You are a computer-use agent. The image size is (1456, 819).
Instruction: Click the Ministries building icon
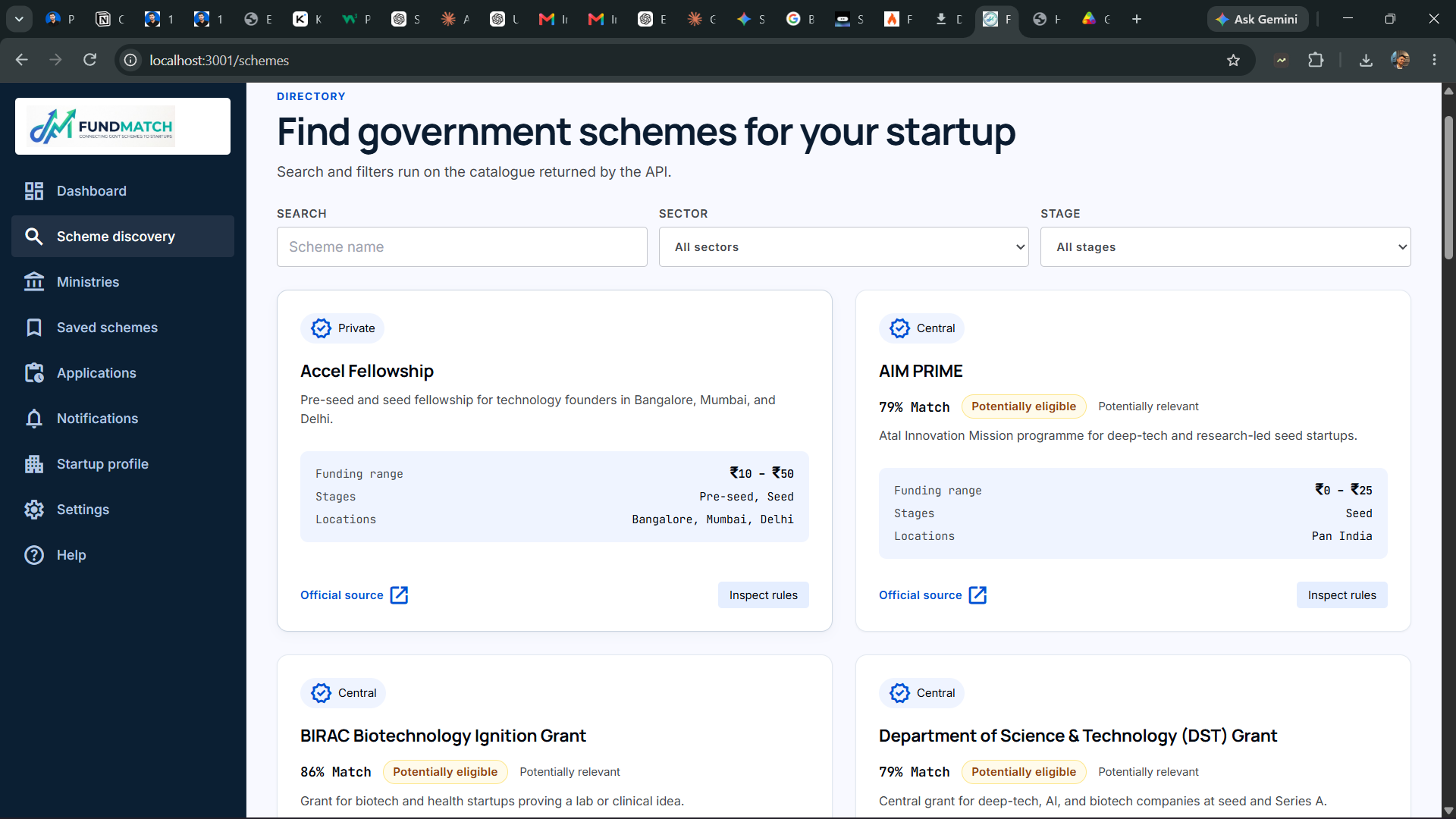pyautogui.click(x=34, y=282)
